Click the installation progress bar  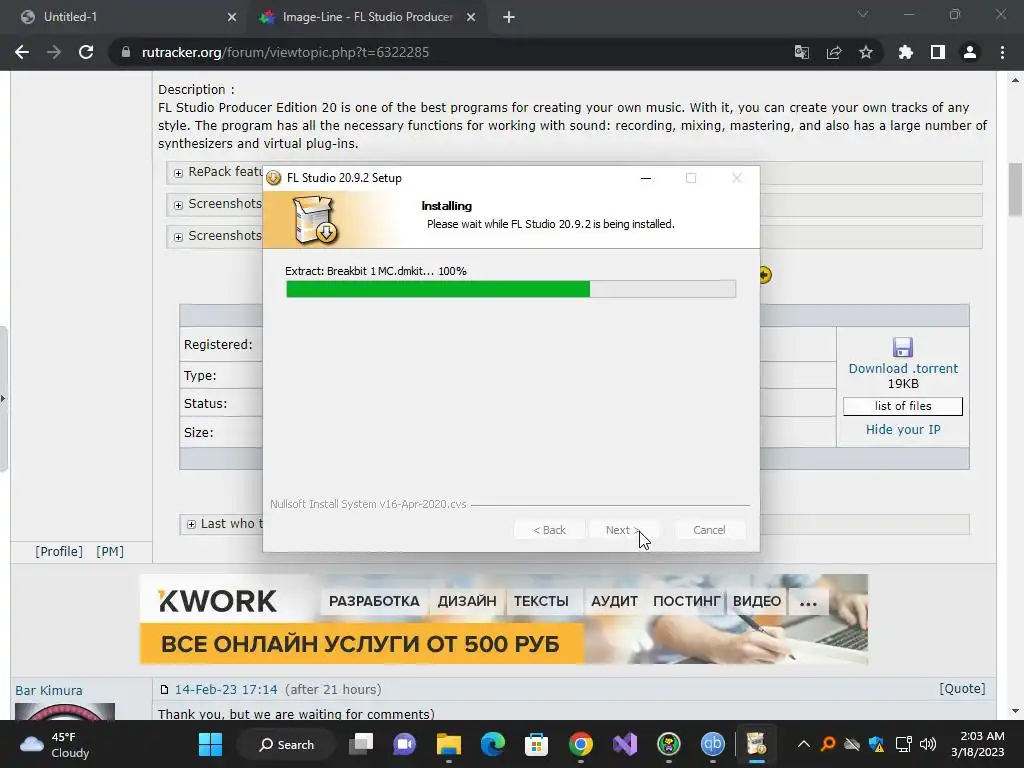pos(511,289)
